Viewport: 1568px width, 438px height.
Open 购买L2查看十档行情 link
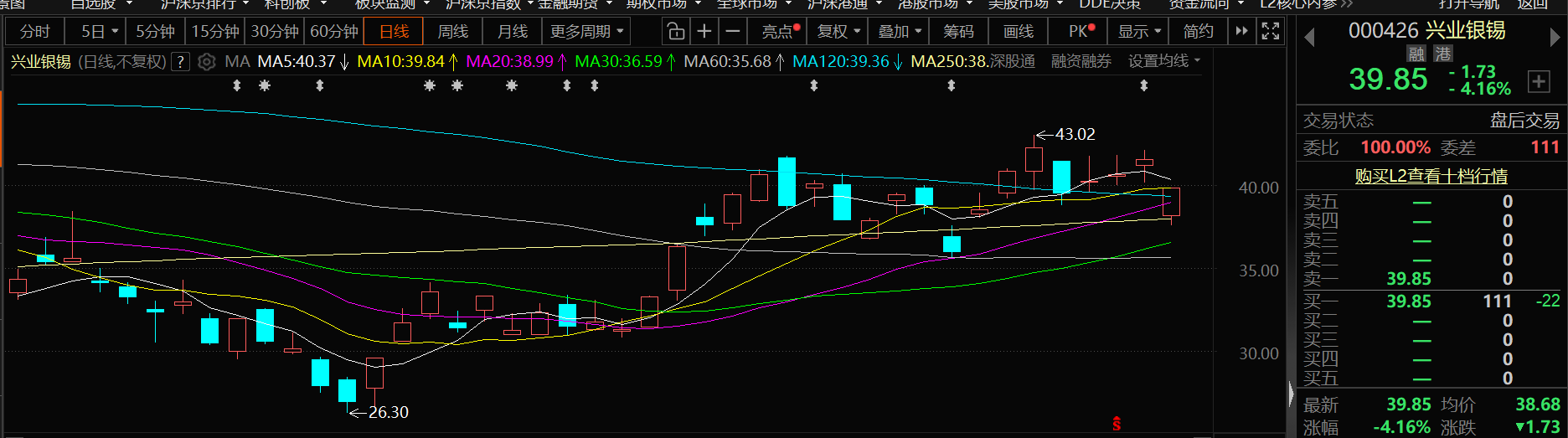pyautogui.click(x=1431, y=177)
